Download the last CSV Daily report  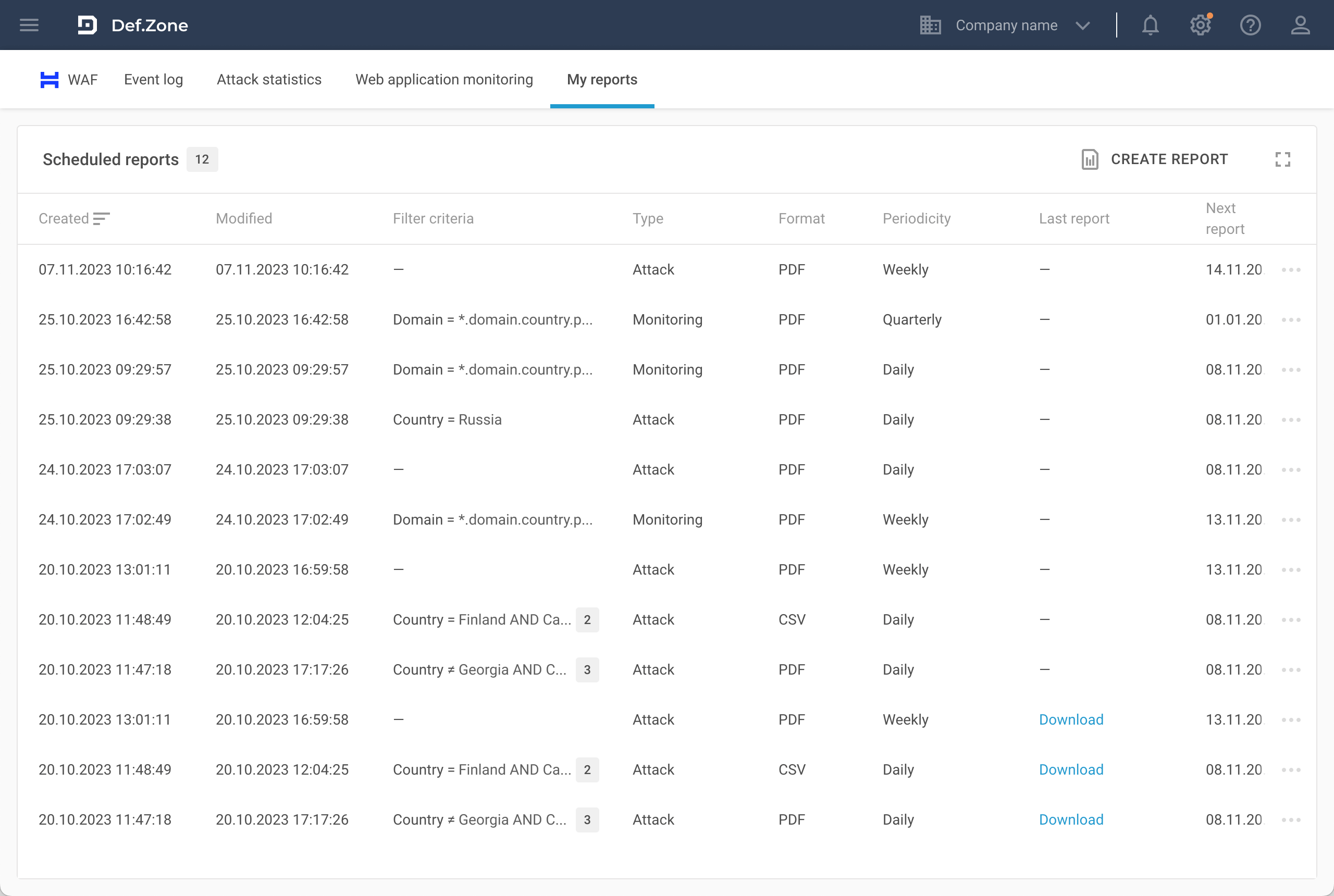(1070, 770)
